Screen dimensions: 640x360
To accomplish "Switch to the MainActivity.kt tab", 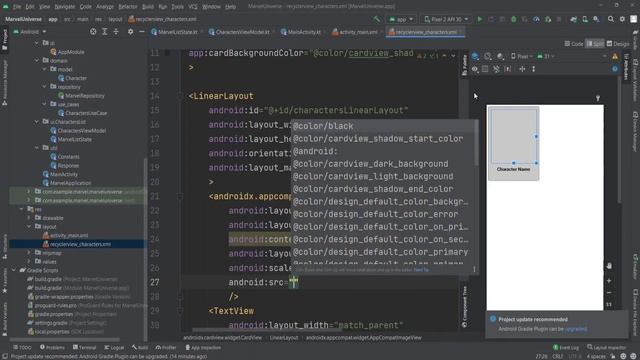I will [x=304, y=32].
